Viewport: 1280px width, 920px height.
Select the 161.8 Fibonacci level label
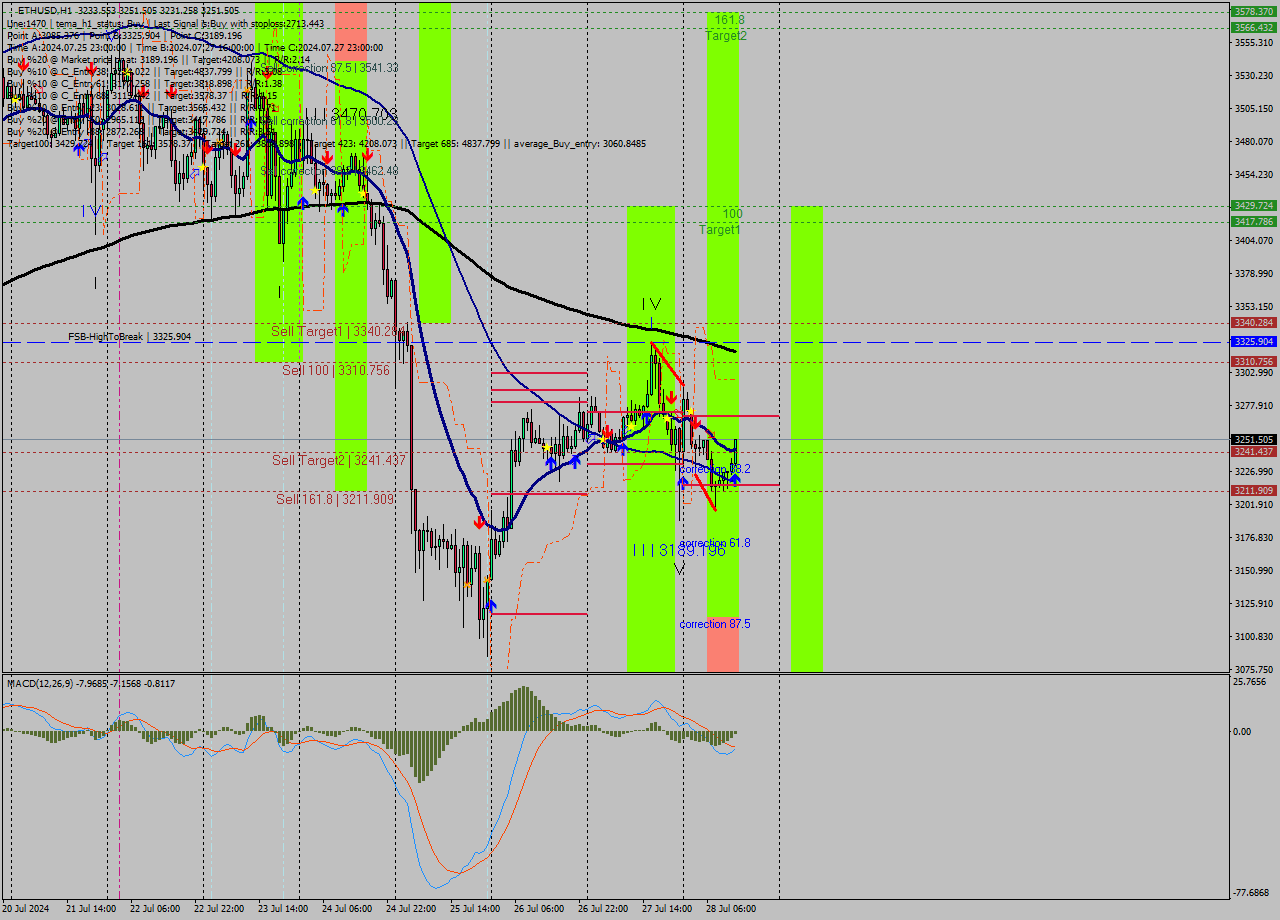coord(730,20)
